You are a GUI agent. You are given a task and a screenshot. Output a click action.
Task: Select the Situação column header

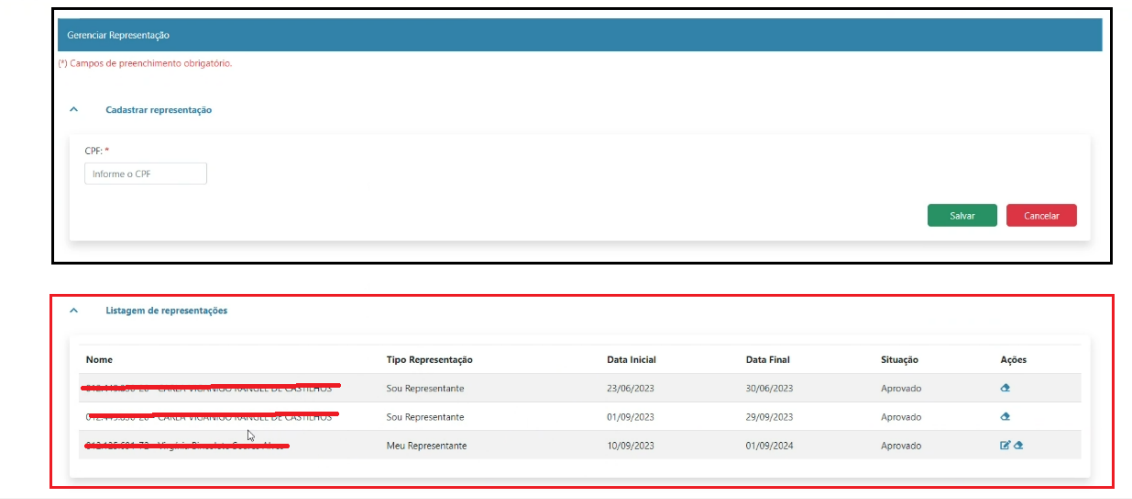899,360
